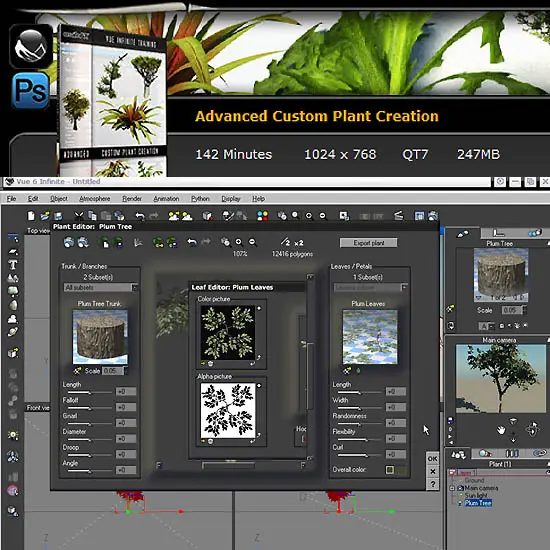Open Object menu

tap(59, 199)
